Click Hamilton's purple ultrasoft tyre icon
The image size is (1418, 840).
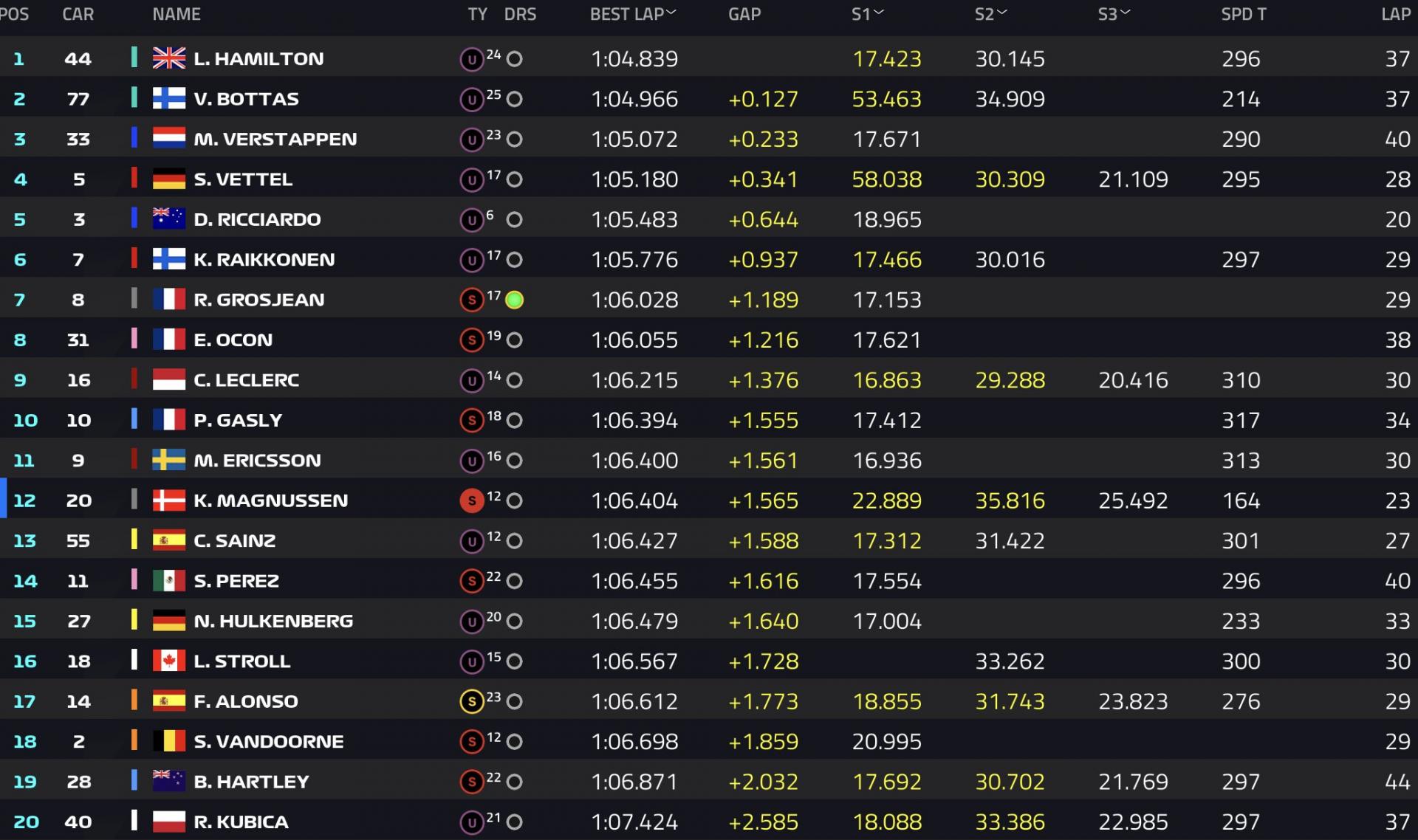pos(471,59)
